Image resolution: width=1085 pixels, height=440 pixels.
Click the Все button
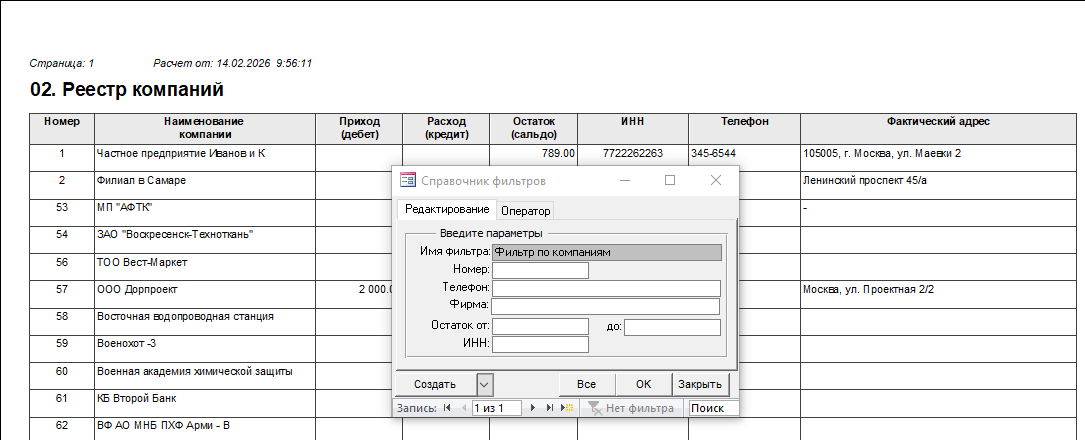click(587, 384)
